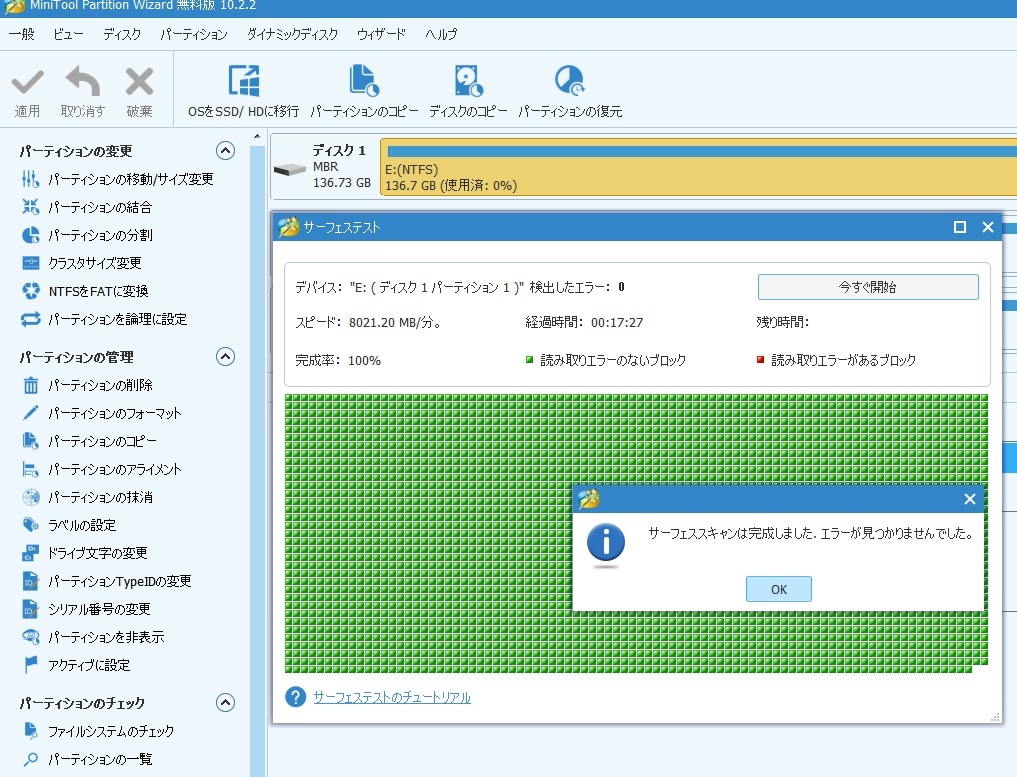Image resolution: width=1017 pixels, height=777 pixels.
Task: Collapse the パーティションの変更 section
Action: click(226, 152)
